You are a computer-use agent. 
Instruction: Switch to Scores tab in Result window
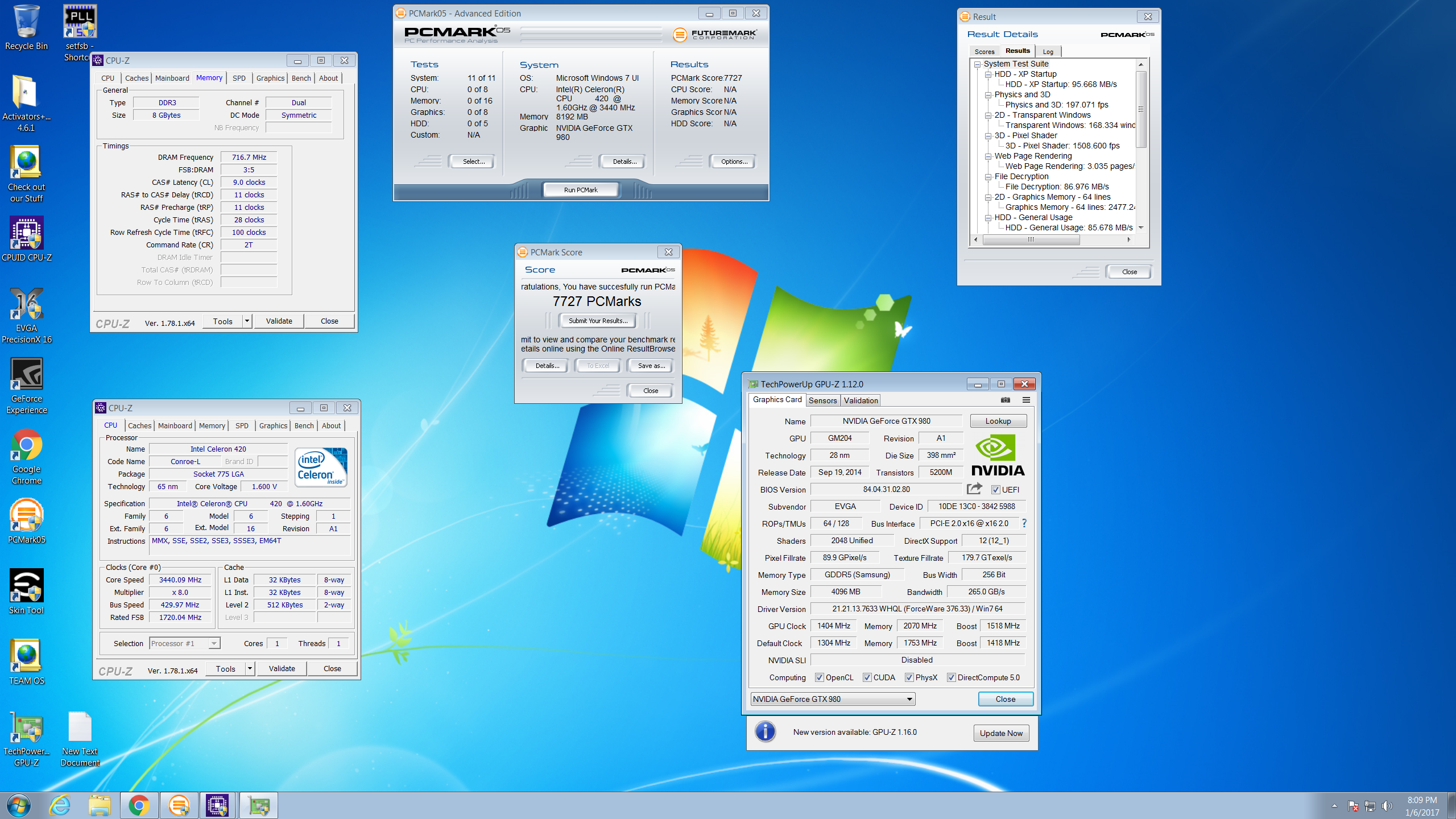click(985, 52)
